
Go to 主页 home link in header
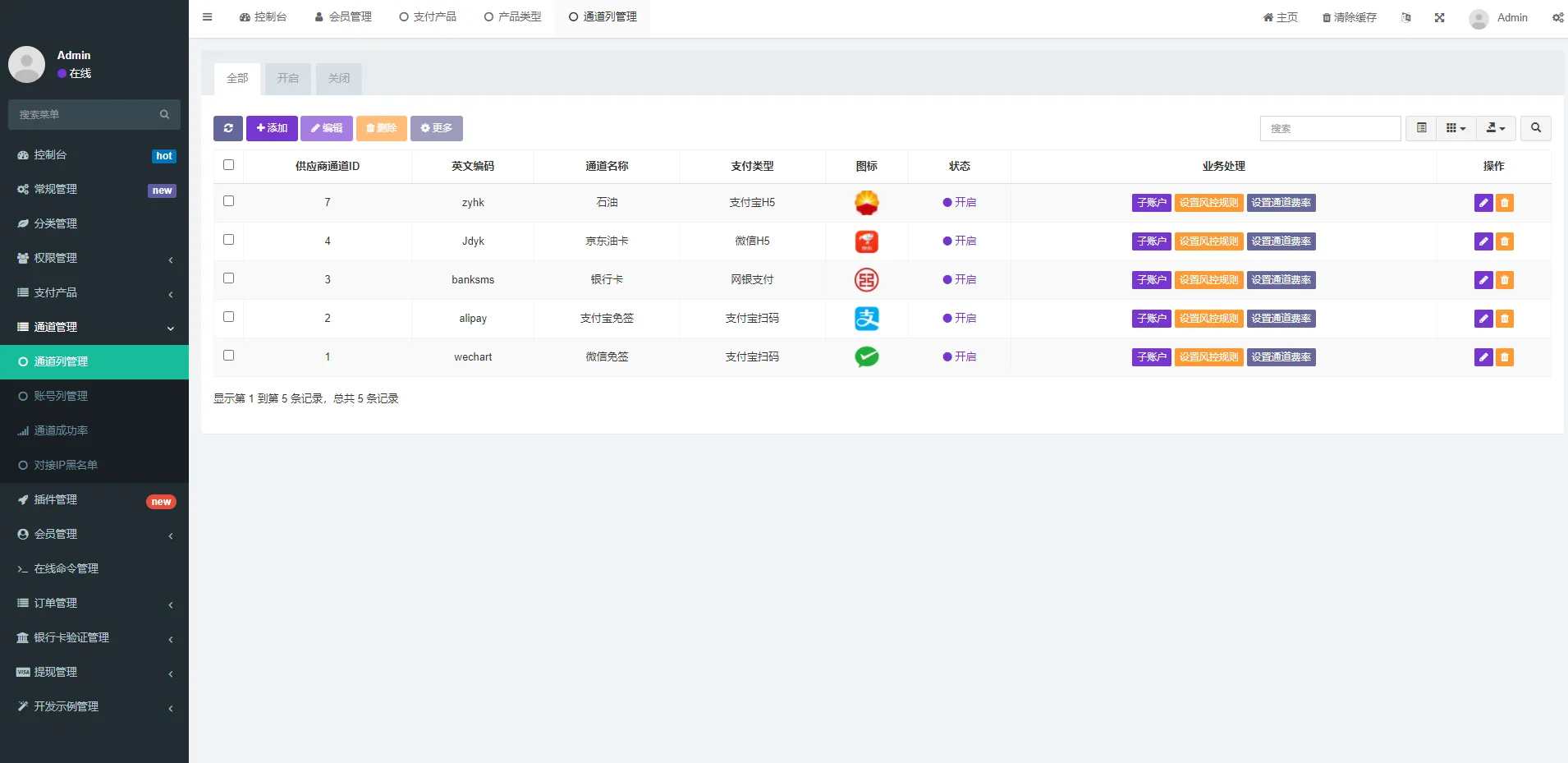[x=1281, y=17]
